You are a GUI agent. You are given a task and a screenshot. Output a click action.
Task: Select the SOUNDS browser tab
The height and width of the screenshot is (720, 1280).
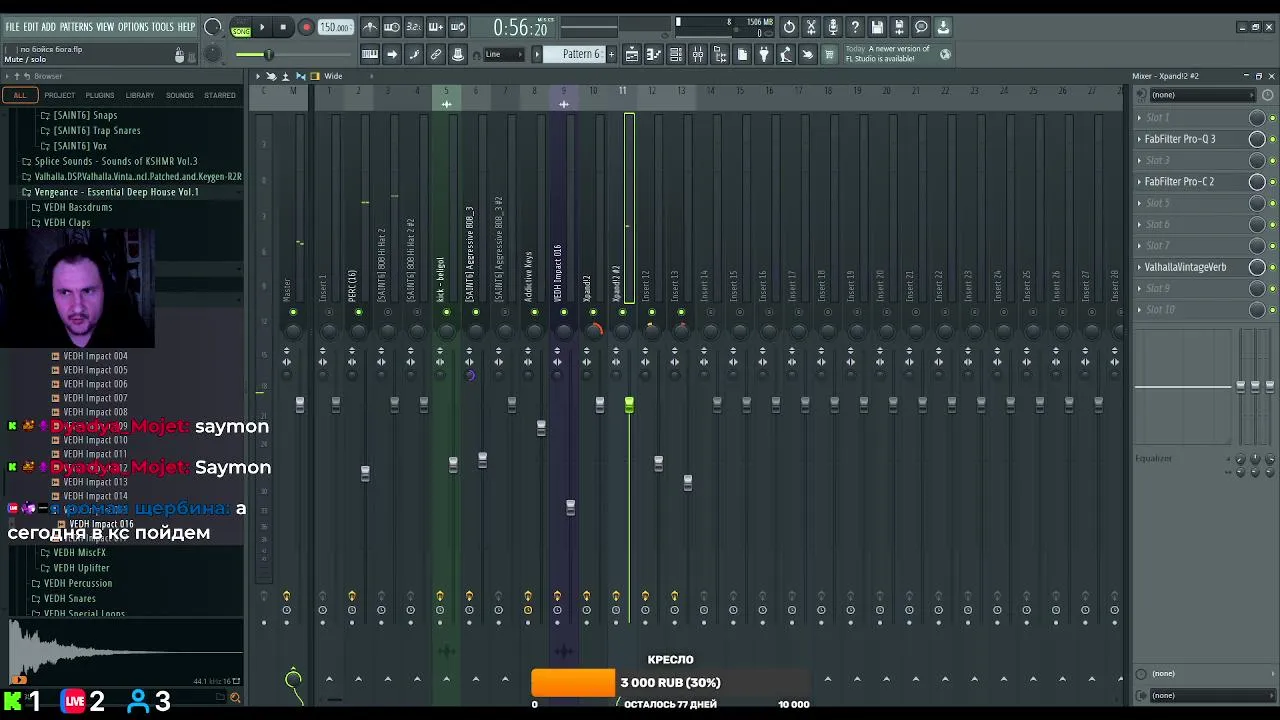point(180,95)
